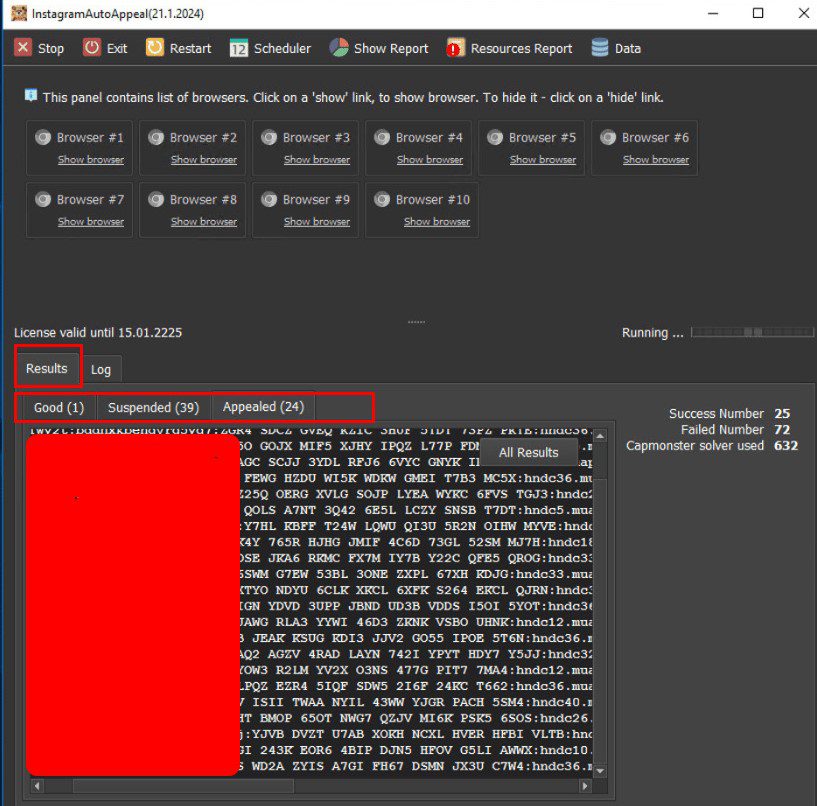Switch to the Log tab
Image resolution: width=817 pixels, height=806 pixels.
[101, 369]
